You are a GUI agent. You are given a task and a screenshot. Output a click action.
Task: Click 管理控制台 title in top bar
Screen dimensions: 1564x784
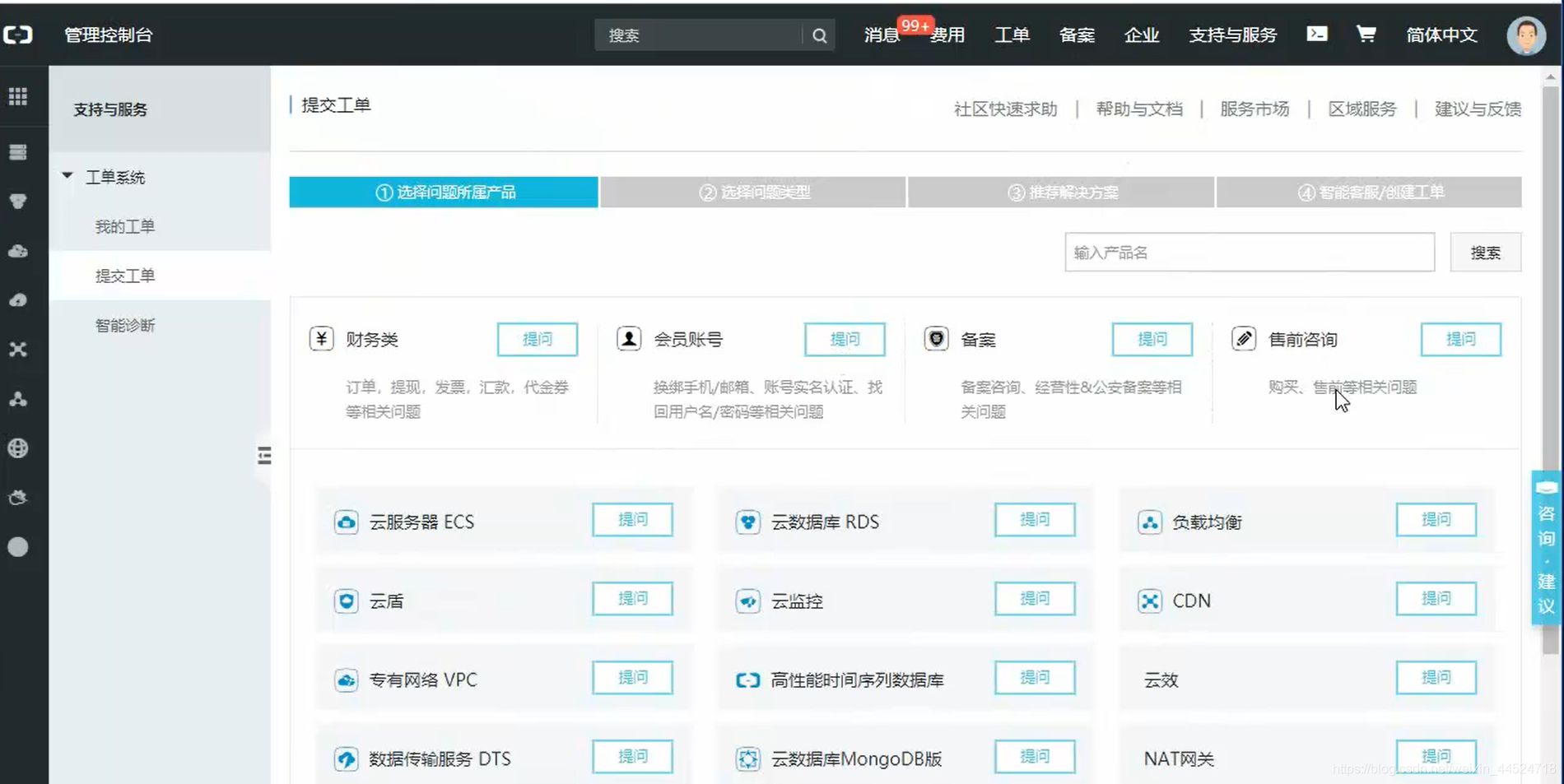109,35
